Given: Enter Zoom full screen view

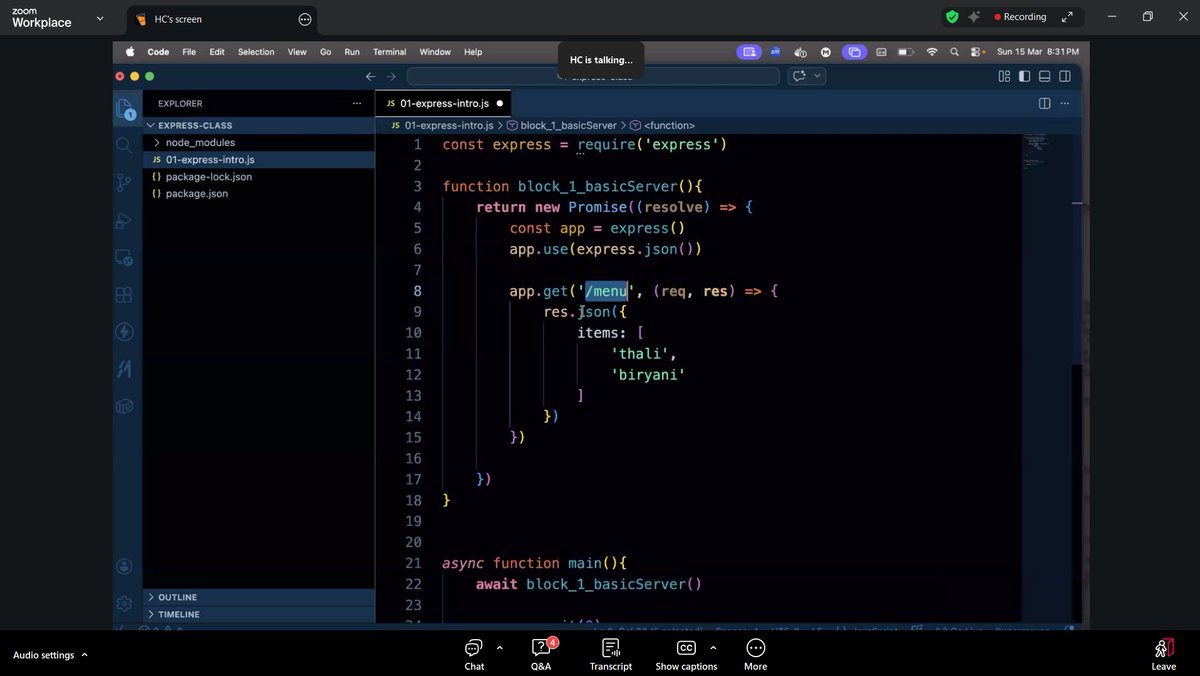Looking at the screenshot, I should point(1068,17).
